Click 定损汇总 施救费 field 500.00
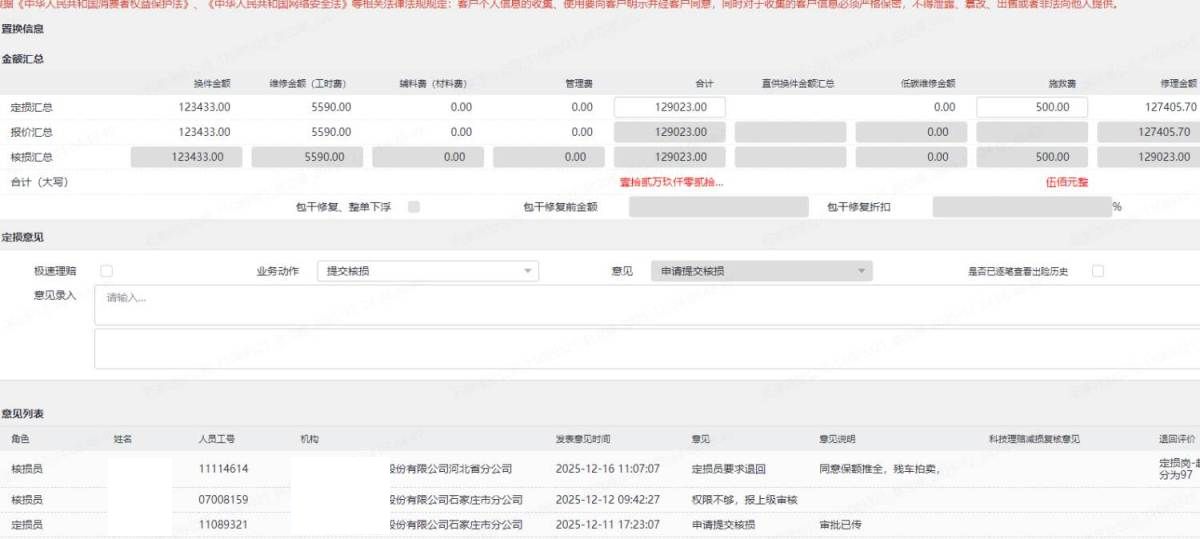 pos(1031,107)
